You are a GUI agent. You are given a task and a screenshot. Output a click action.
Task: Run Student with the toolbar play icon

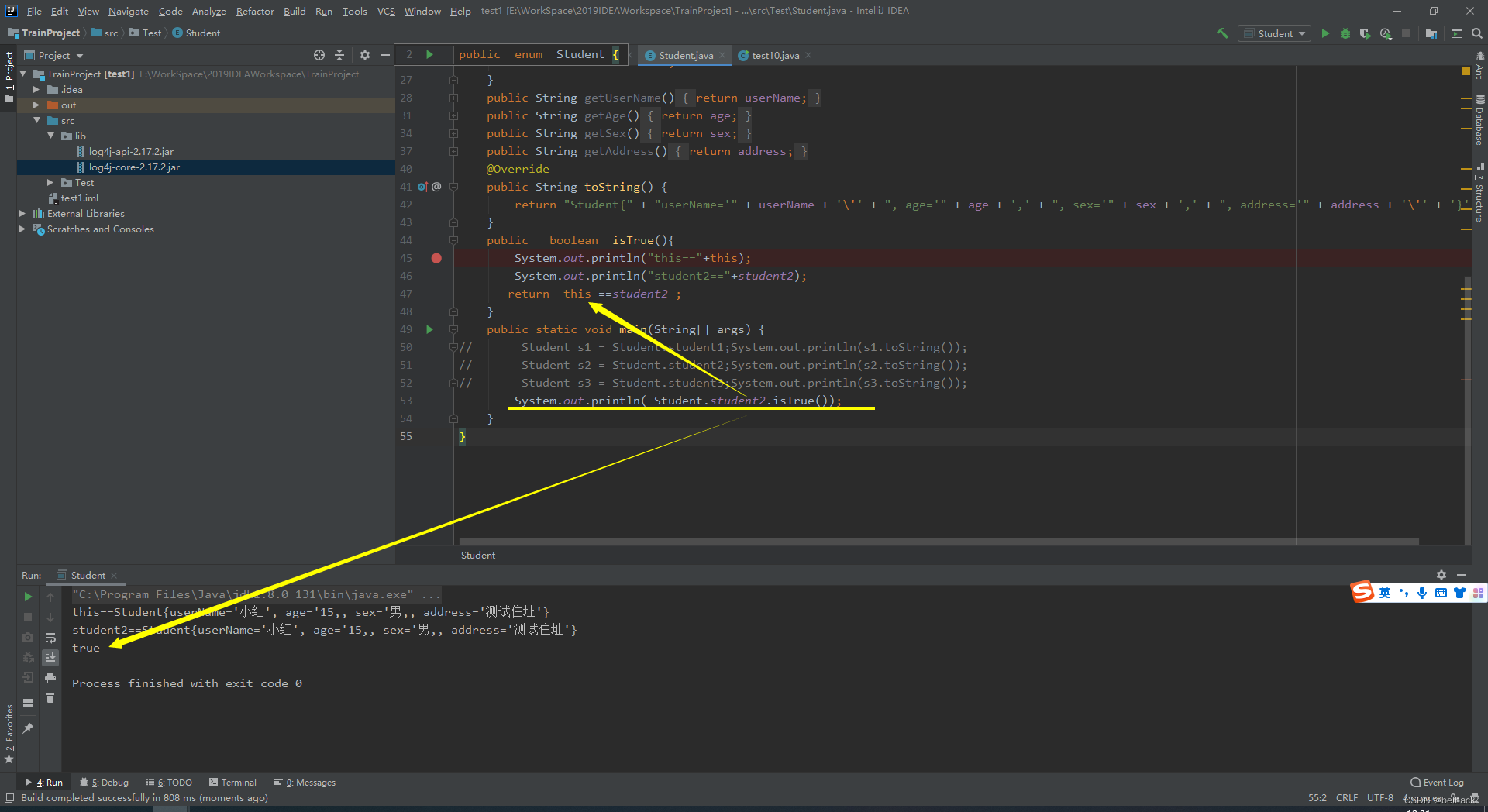click(x=1325, y=33)
